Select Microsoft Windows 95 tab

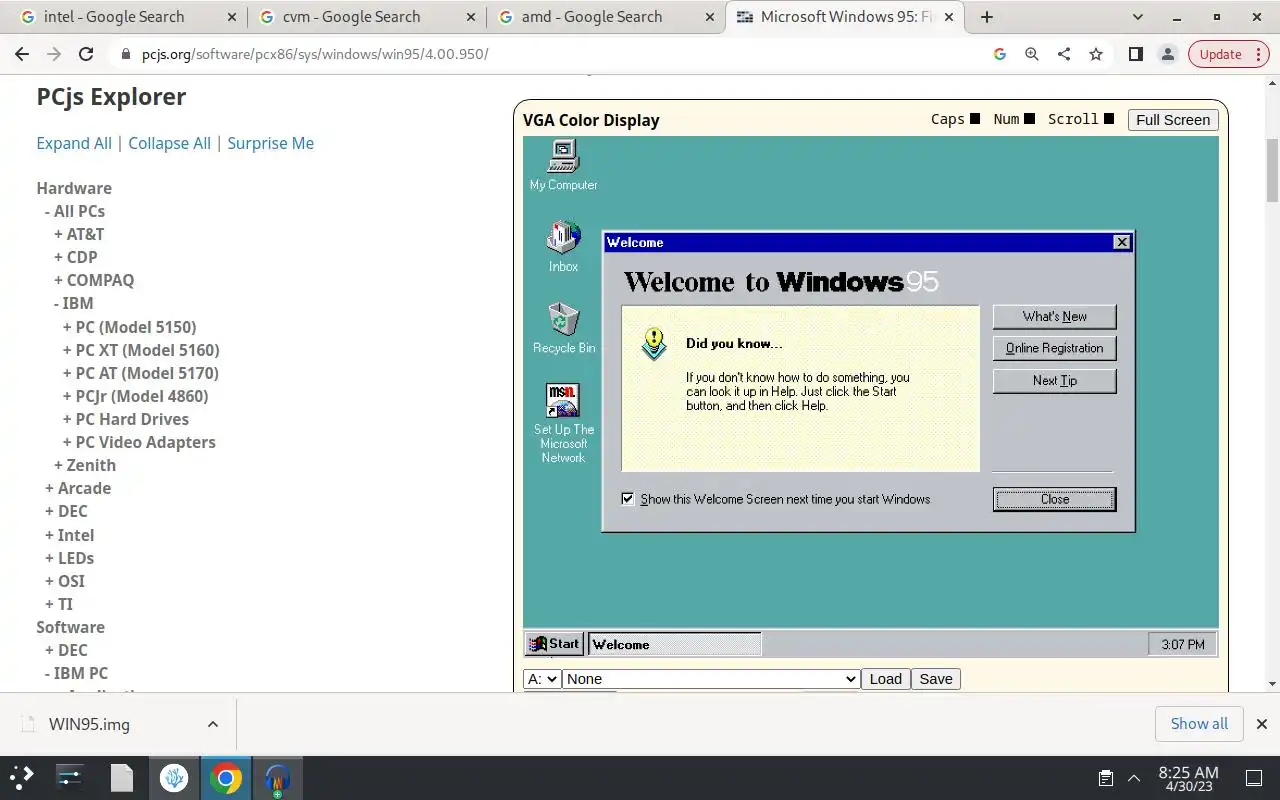click(x=846, y=17)
